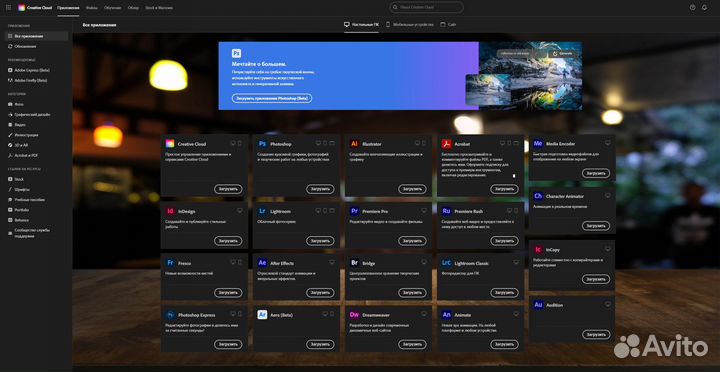
Task: Select the Настольные ПК platform tab
Action: [361, 25]
